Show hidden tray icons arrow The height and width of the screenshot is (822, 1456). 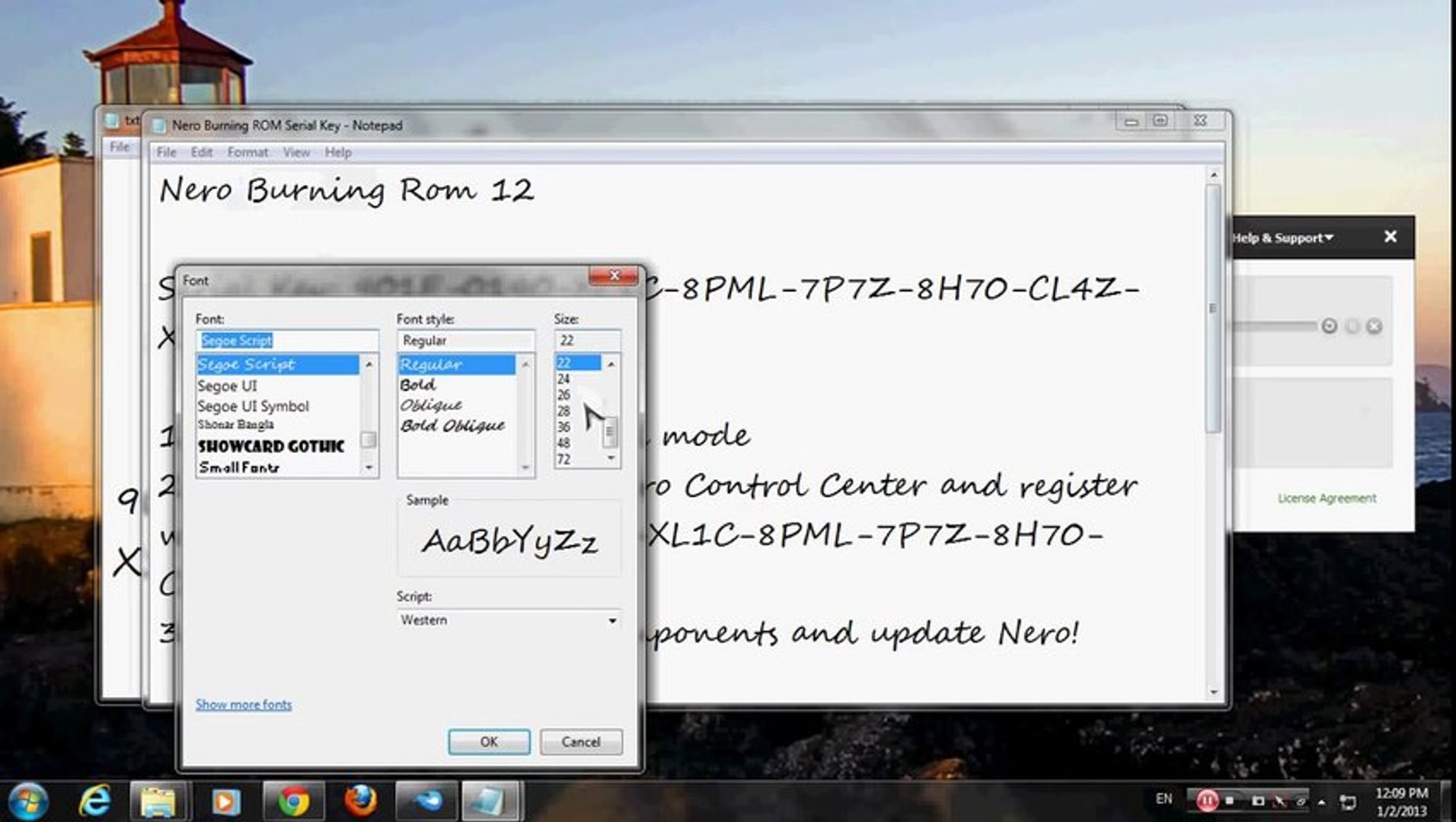point(1322,801)
